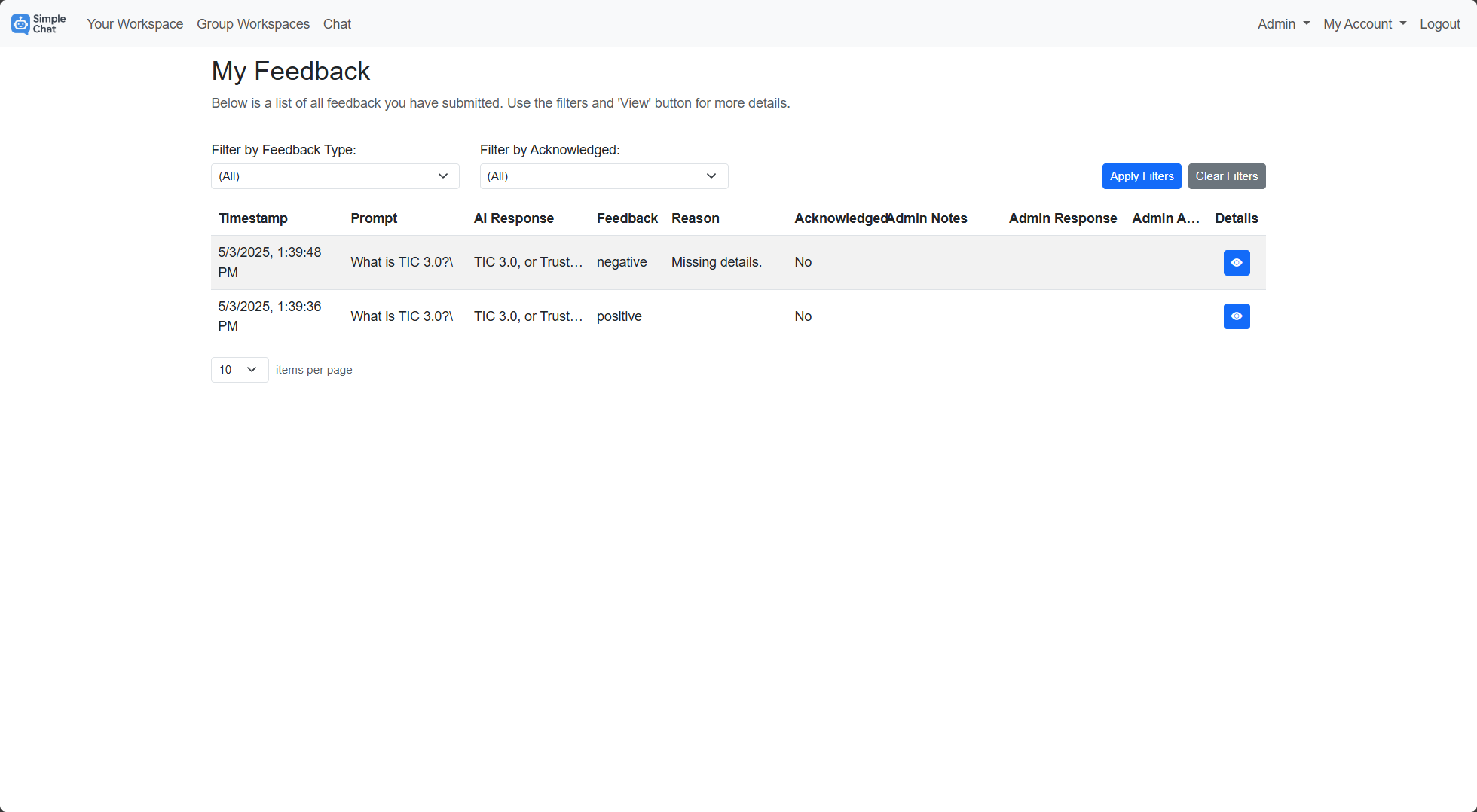The height and width of the screenshot is (812, 1477).
Task: Click the eye icon on the 1:39:48 PM entry
Action: pos(1236,262)
